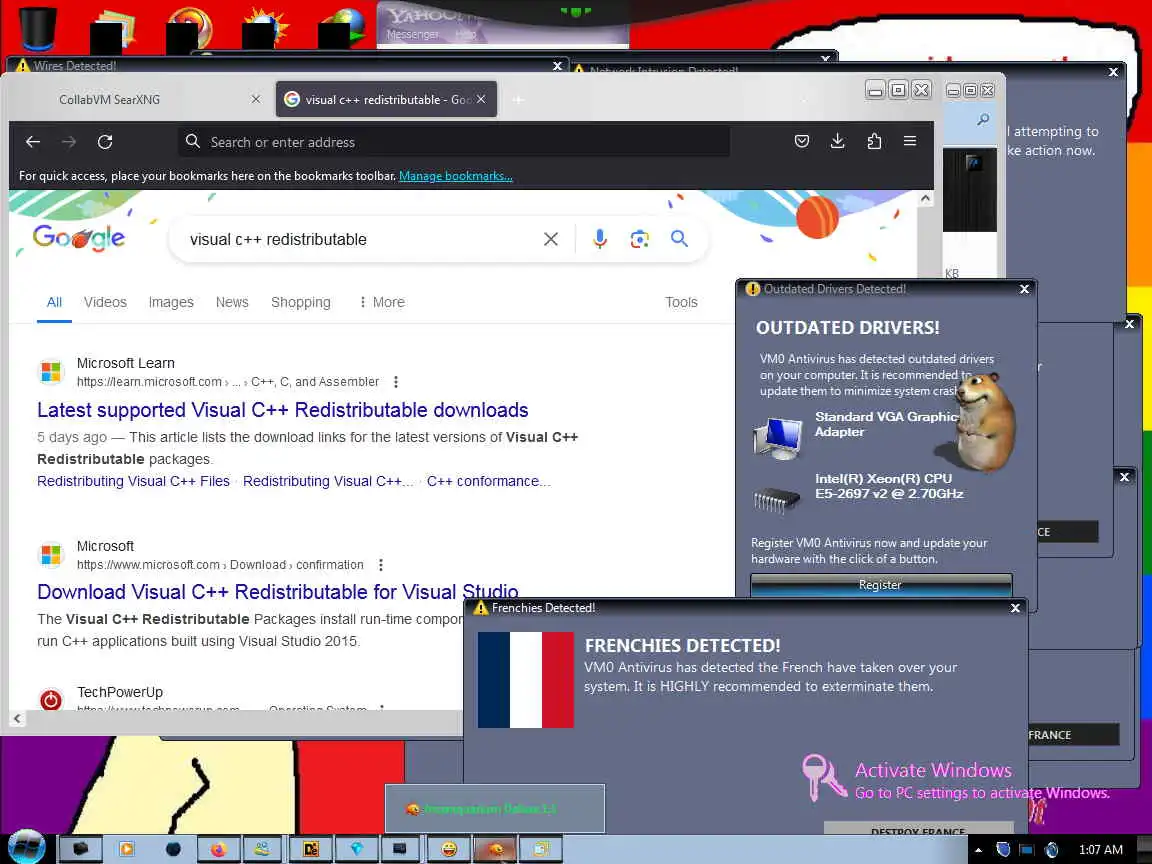Open the browser hamburger application menu
1152x864 pixels.
coord(910,141)
